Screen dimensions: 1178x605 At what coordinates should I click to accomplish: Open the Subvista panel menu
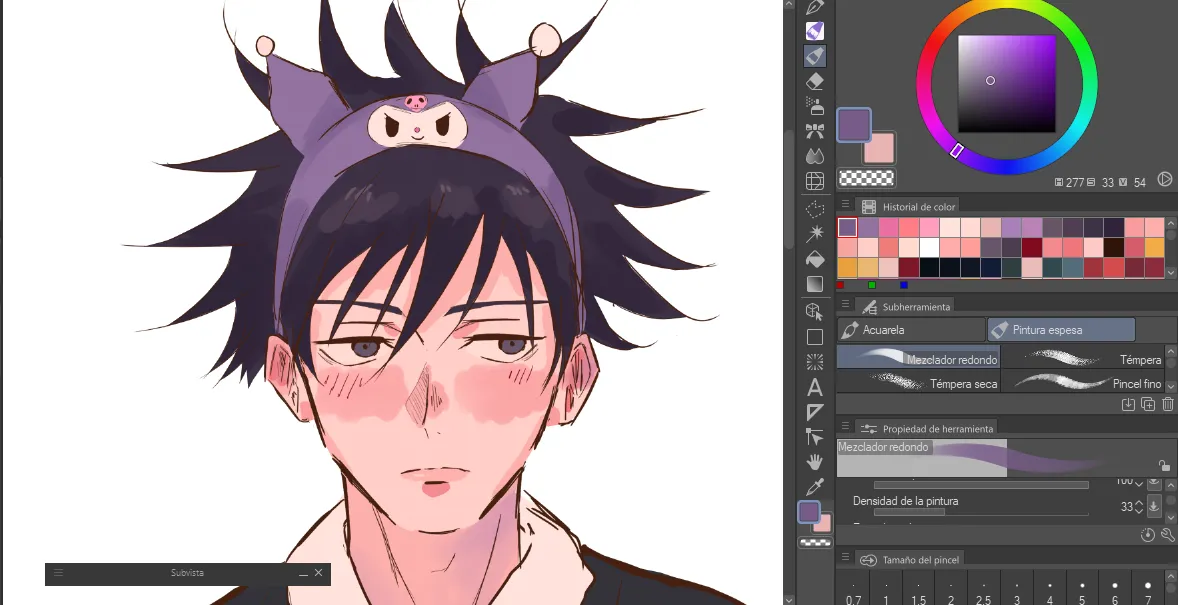[58, 573]
